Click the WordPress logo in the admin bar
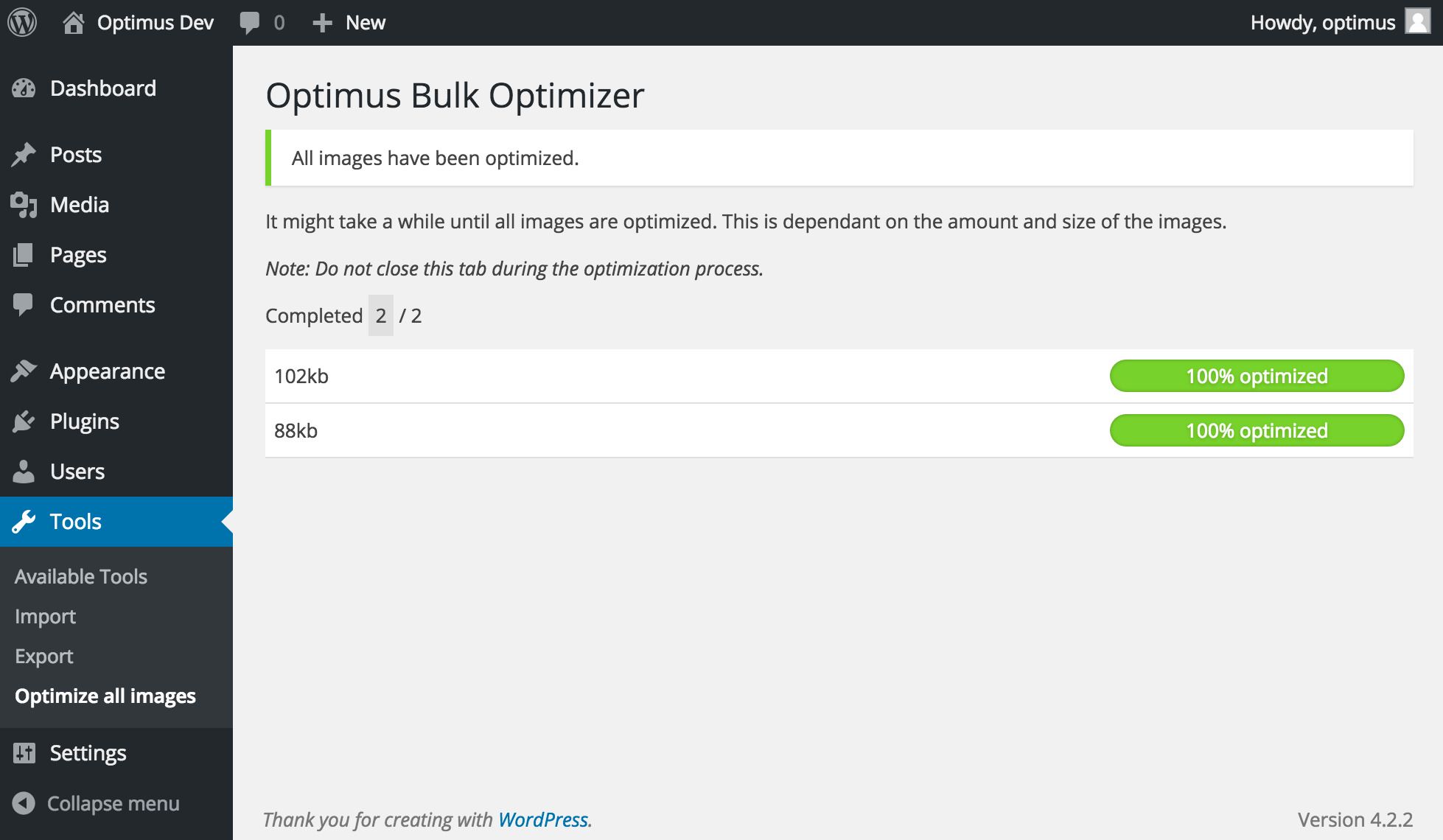The height and width of the screenshot is (840, 1443). pos(23,21)
